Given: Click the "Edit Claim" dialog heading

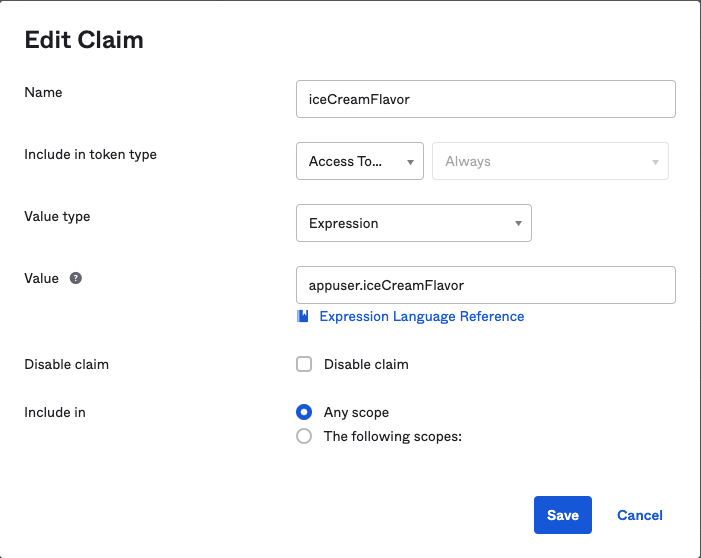Looking at the screenshot, I should click(x=84, y=40).
